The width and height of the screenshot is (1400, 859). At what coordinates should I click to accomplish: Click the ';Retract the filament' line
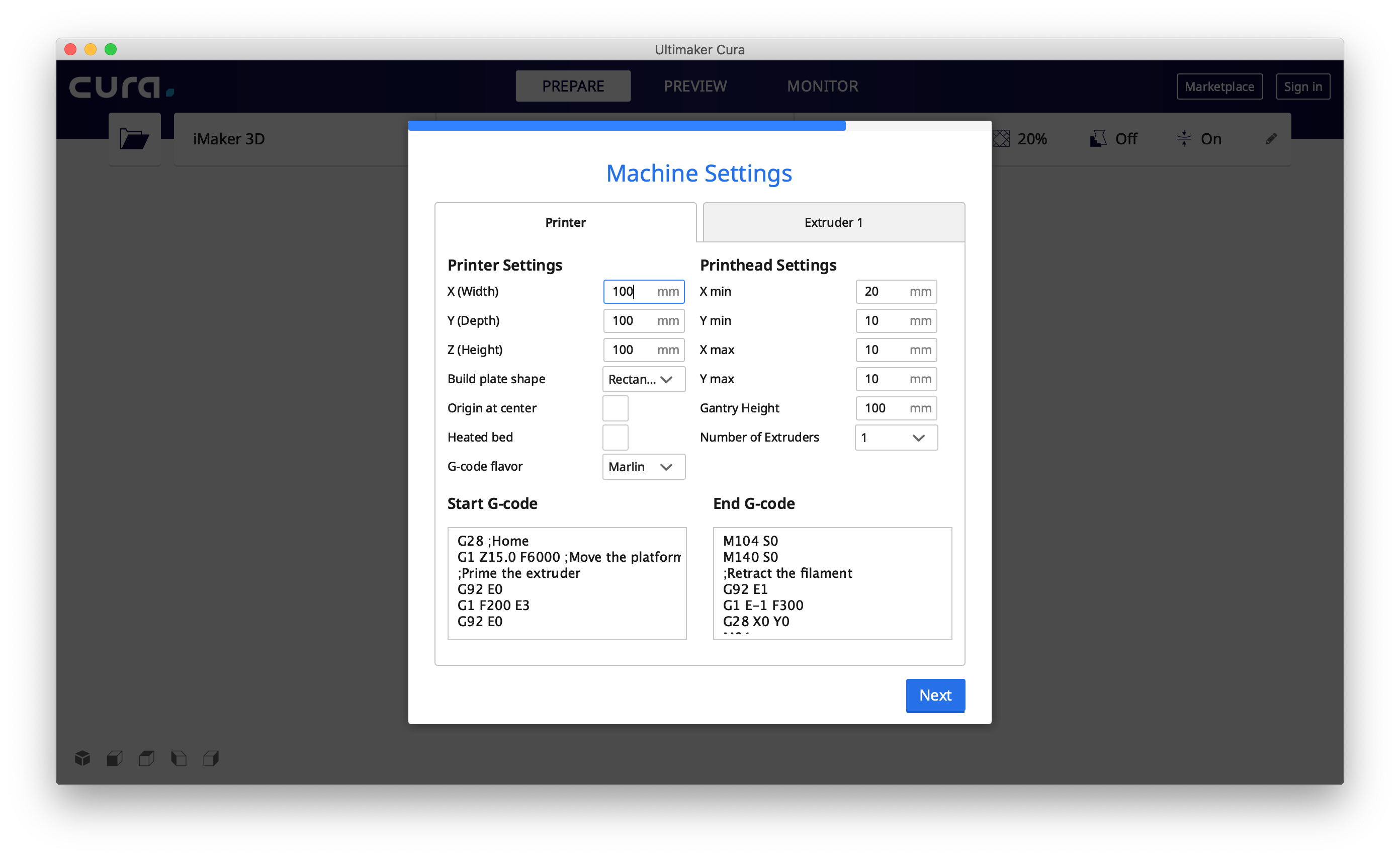click(x=787, y=573)
